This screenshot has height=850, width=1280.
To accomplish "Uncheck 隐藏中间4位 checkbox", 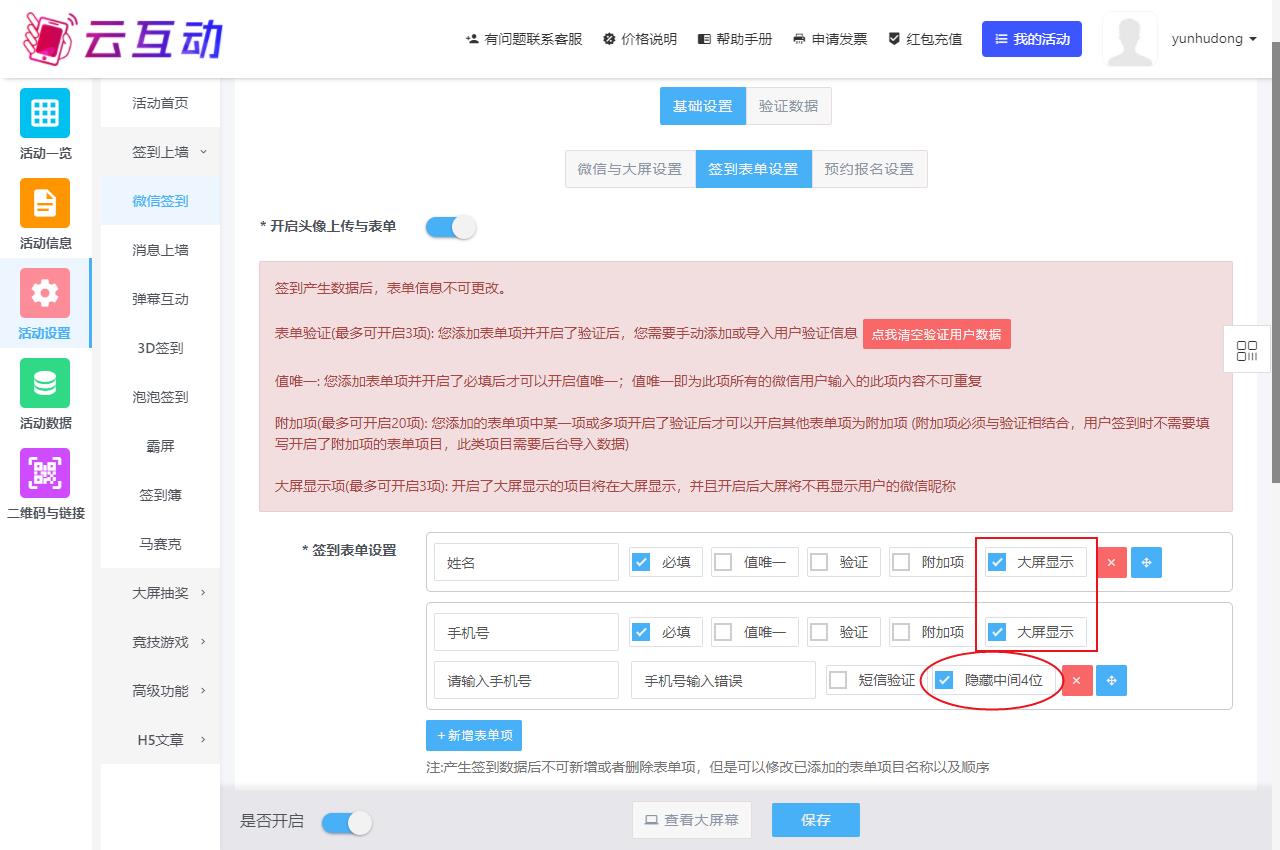I will click(x=944, y=681).
